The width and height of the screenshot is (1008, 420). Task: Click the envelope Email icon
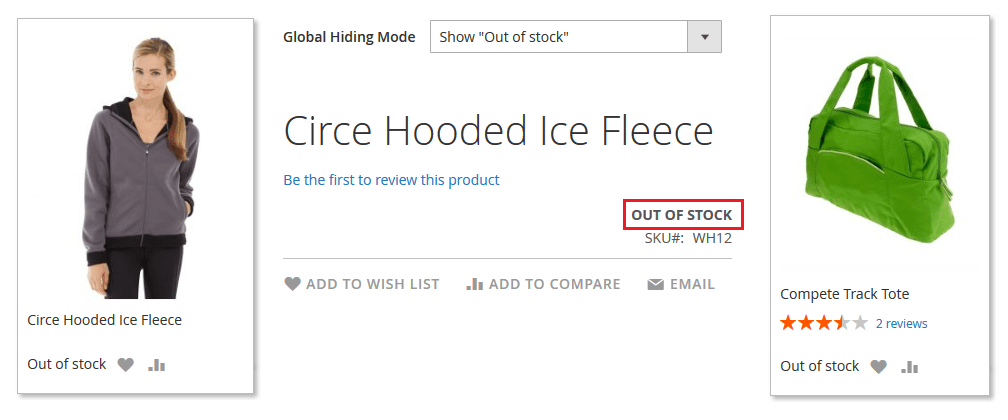point(655,284)
